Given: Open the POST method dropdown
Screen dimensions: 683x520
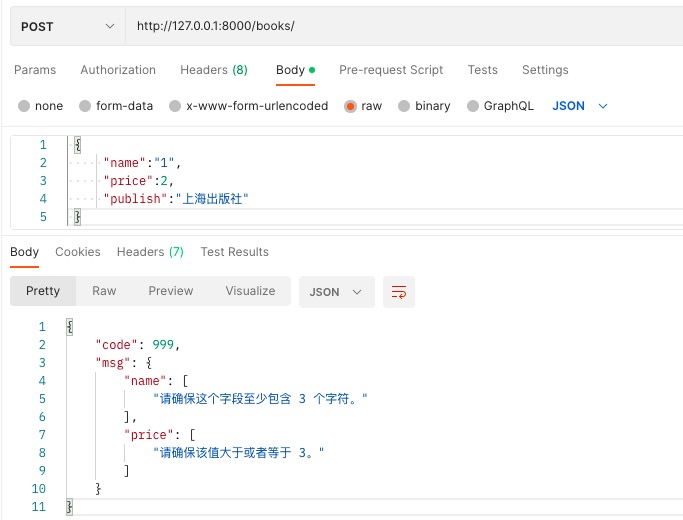Looking at the screenshot, I should (68, 26).
